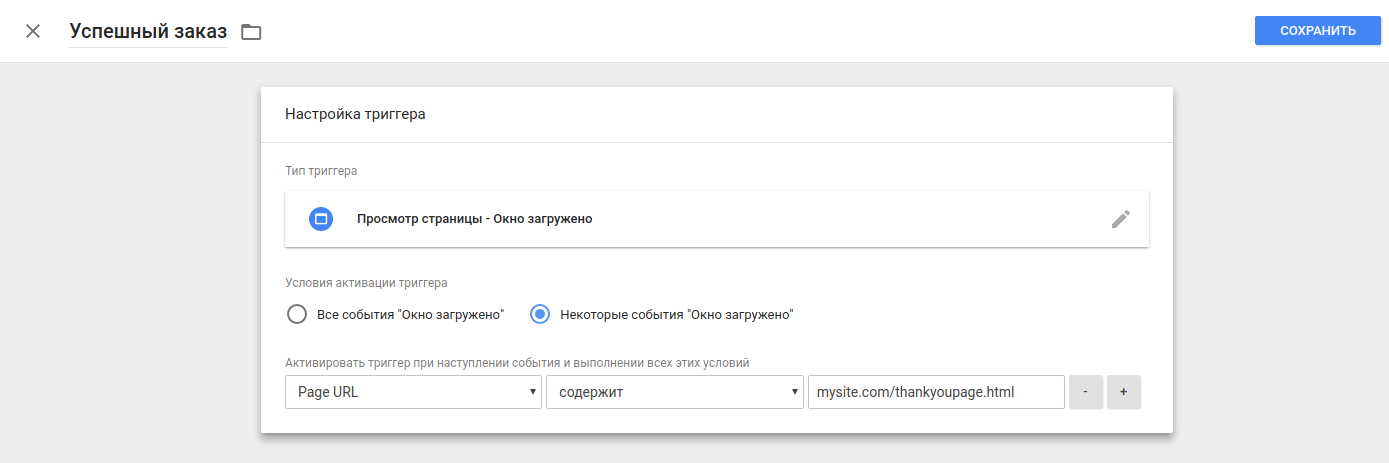Select radio "Некоторые события 'Окно загружено'"
The image size is (1389, 463).
click(x=540, y=314)
